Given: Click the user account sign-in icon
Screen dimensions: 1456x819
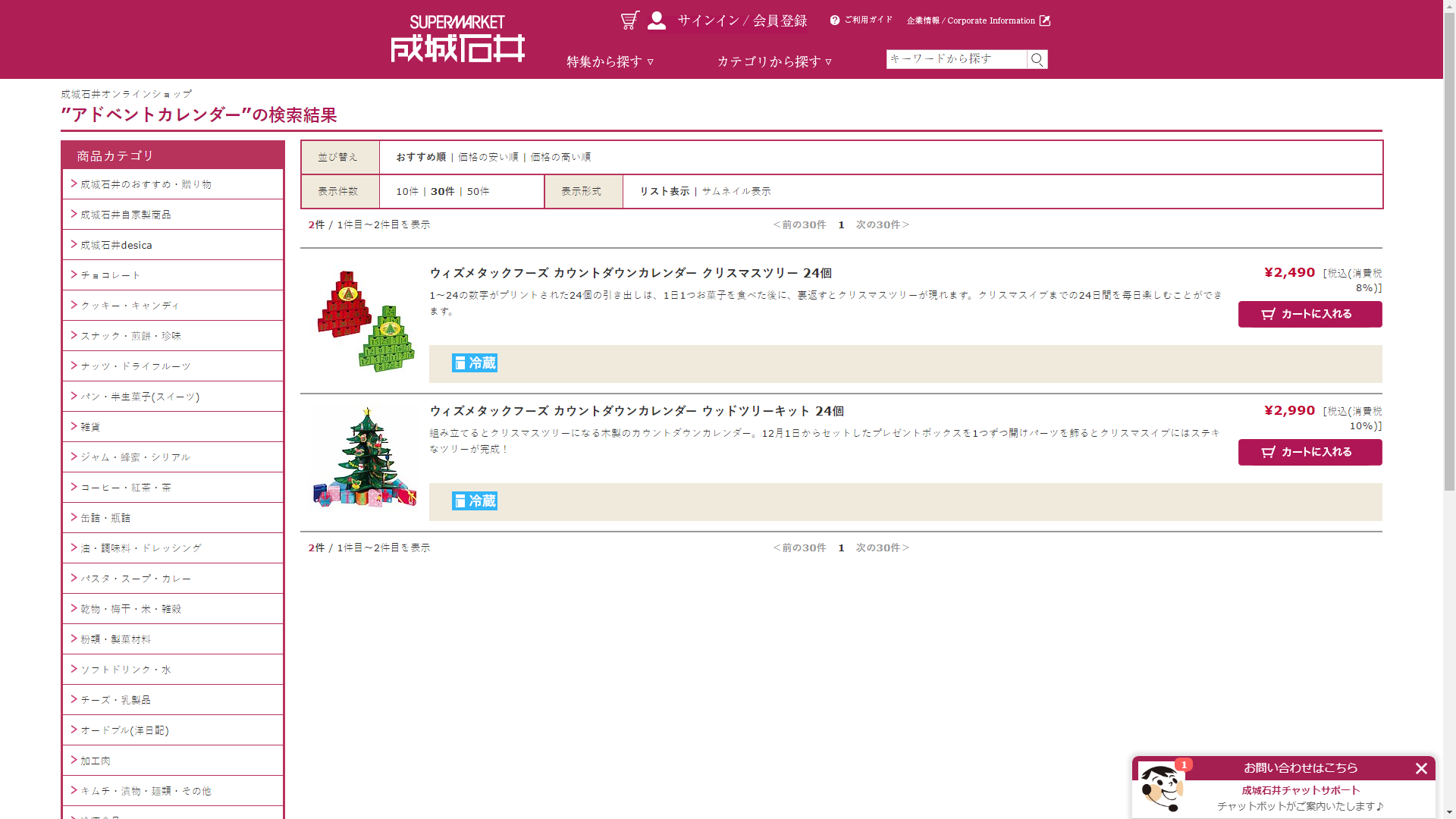Looking at the screenshot, I should click(657, 20).
